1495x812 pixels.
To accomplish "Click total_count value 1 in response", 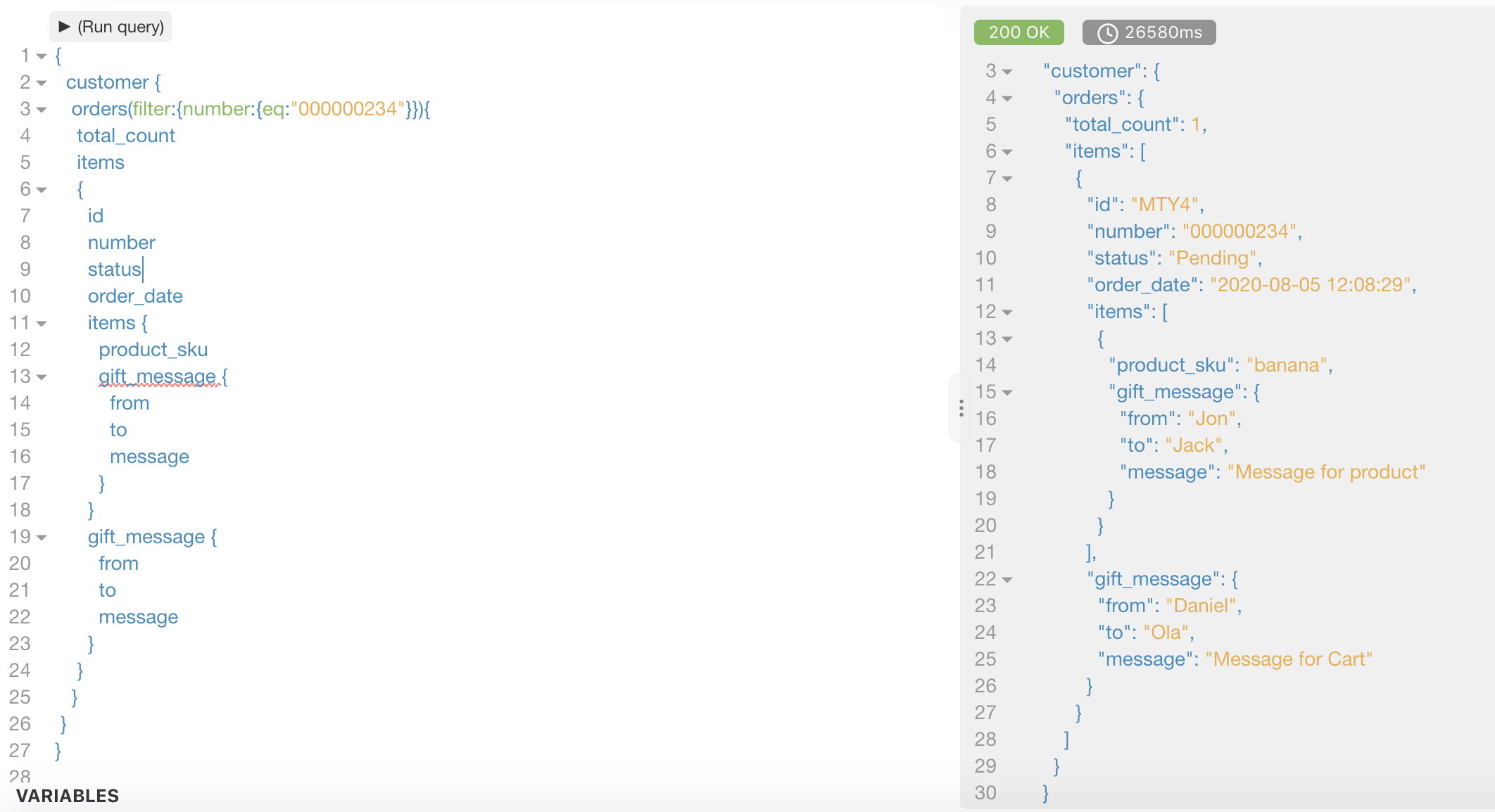I will (x=1195, y=125).
